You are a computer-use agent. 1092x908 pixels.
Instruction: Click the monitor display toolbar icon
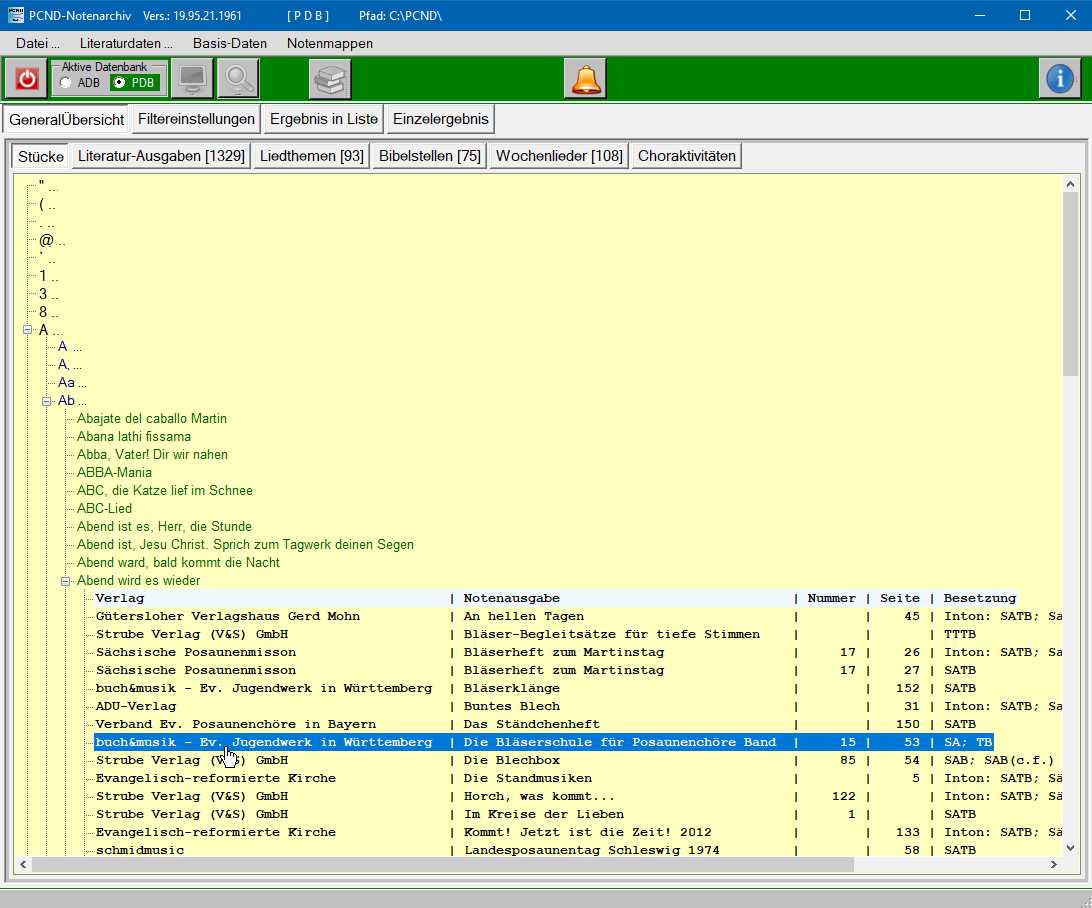click(192, 79)
